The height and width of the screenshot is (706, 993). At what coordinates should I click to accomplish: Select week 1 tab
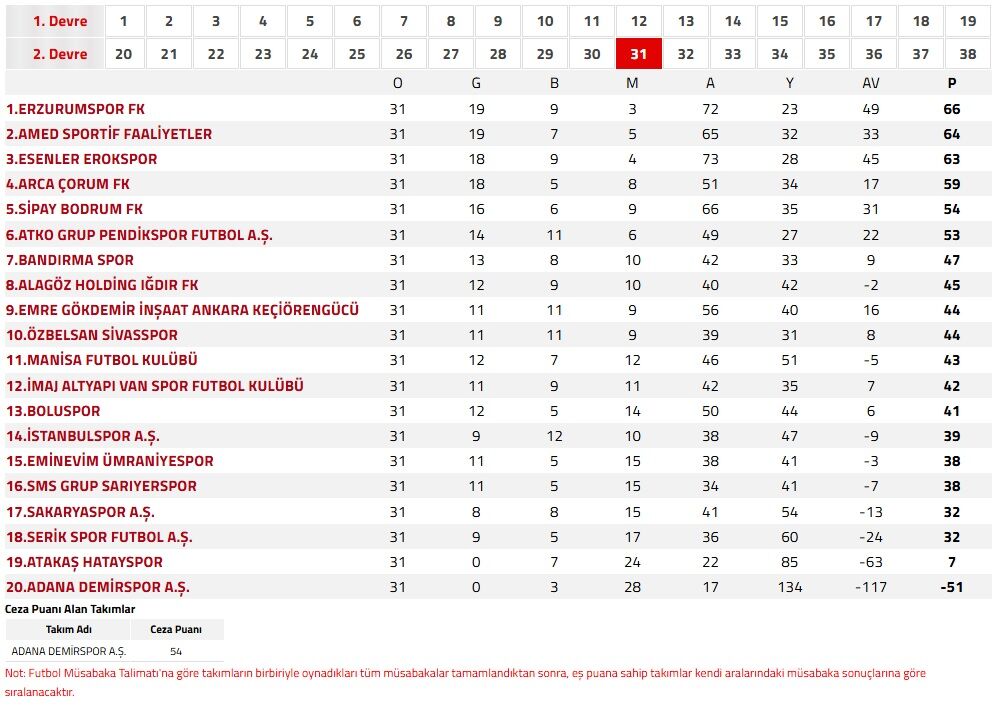click(x=122, y=21)
